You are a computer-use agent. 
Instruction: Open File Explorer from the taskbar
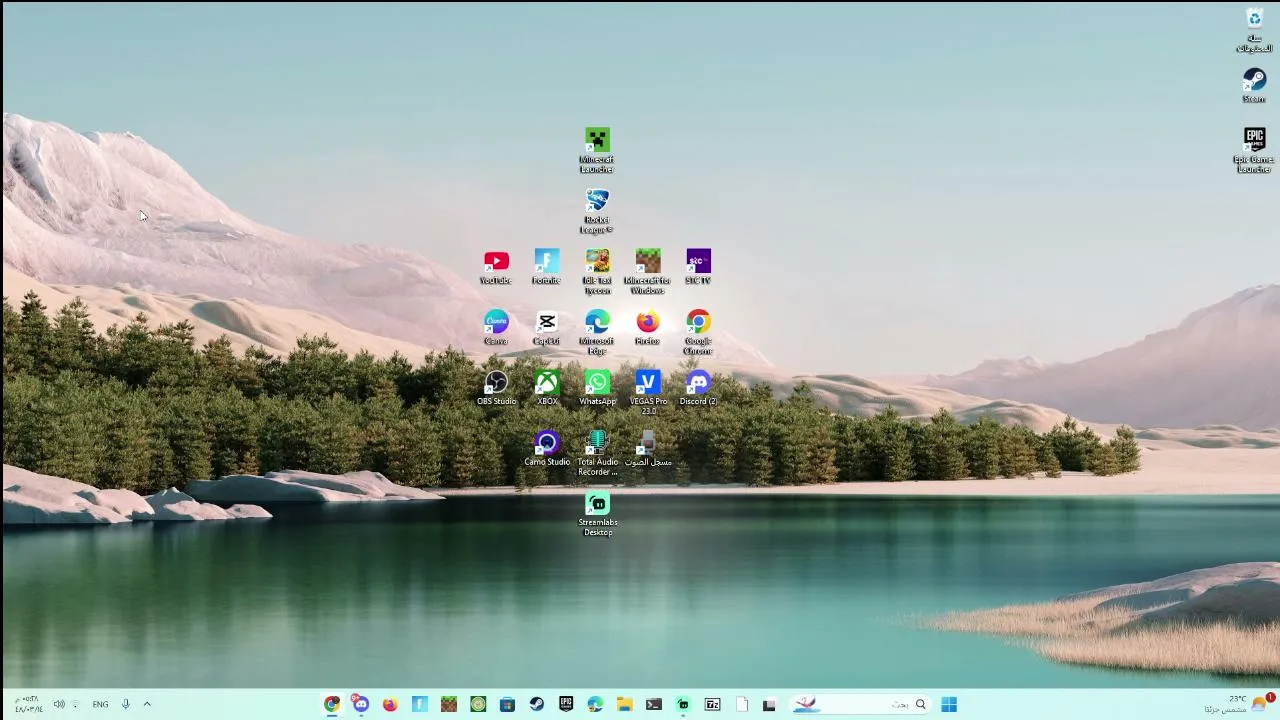(625, 705)
